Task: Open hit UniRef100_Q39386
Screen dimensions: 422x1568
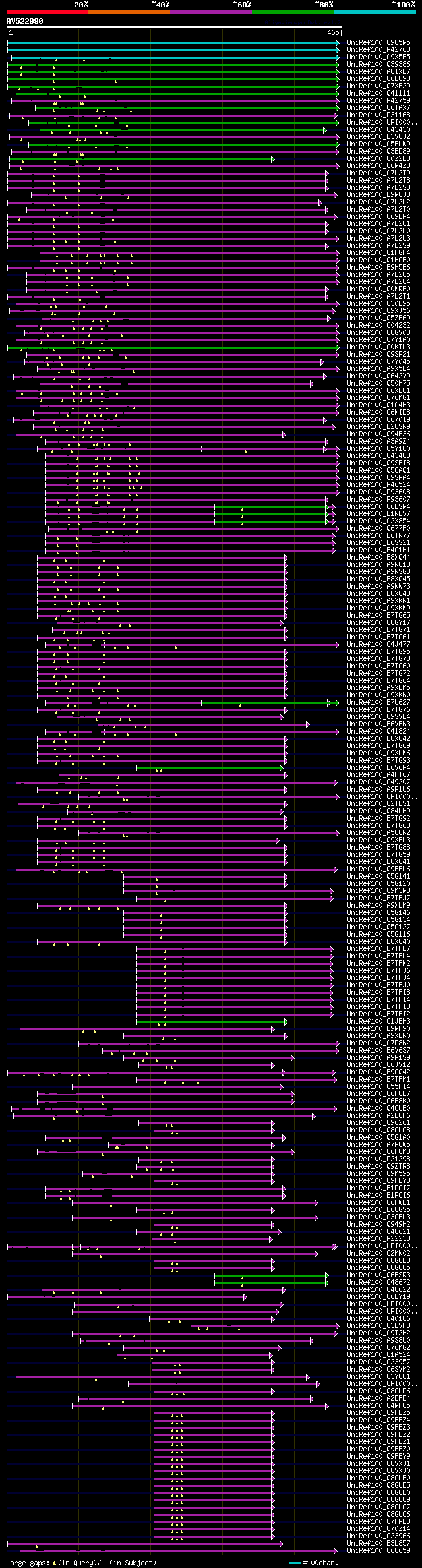Action: tap(378, 64)
